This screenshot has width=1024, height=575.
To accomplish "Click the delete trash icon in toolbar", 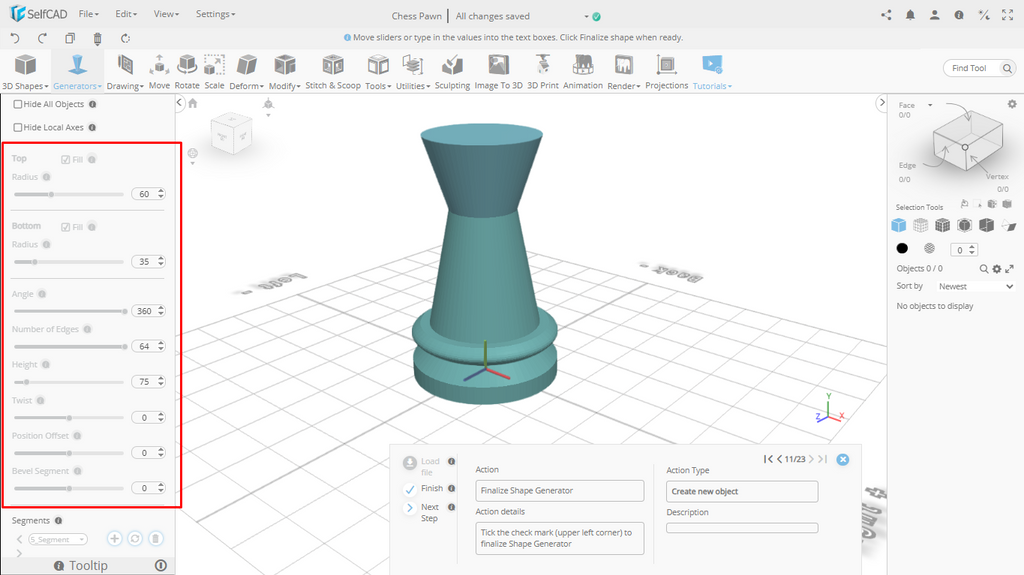I will [x=97, y=38].
